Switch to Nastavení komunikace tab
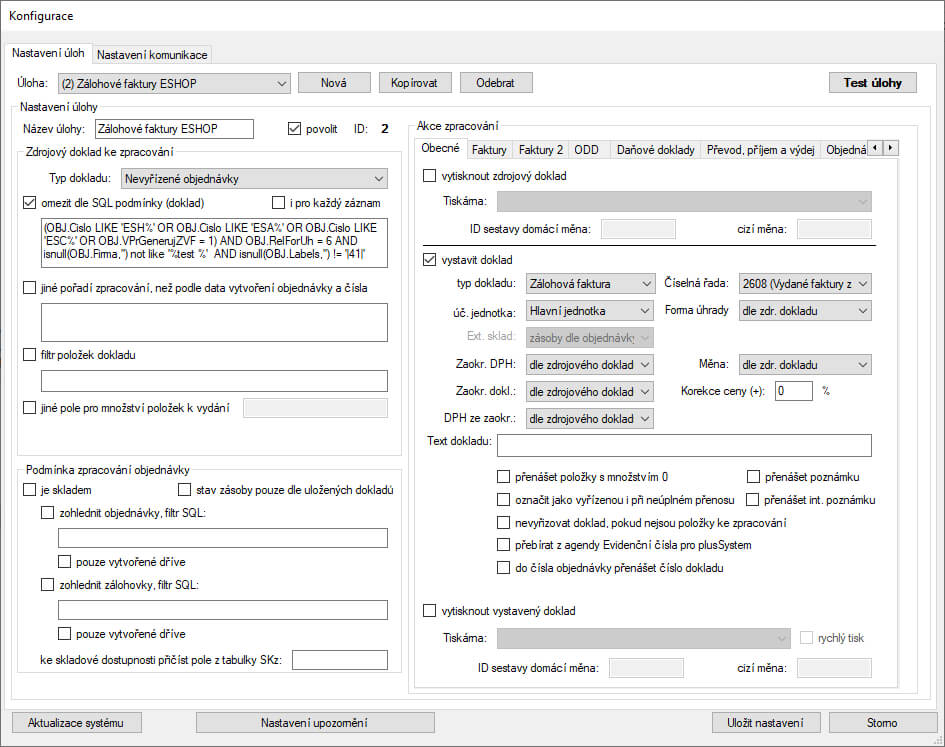This screenshot has height=747, width=945. point(153,54)
